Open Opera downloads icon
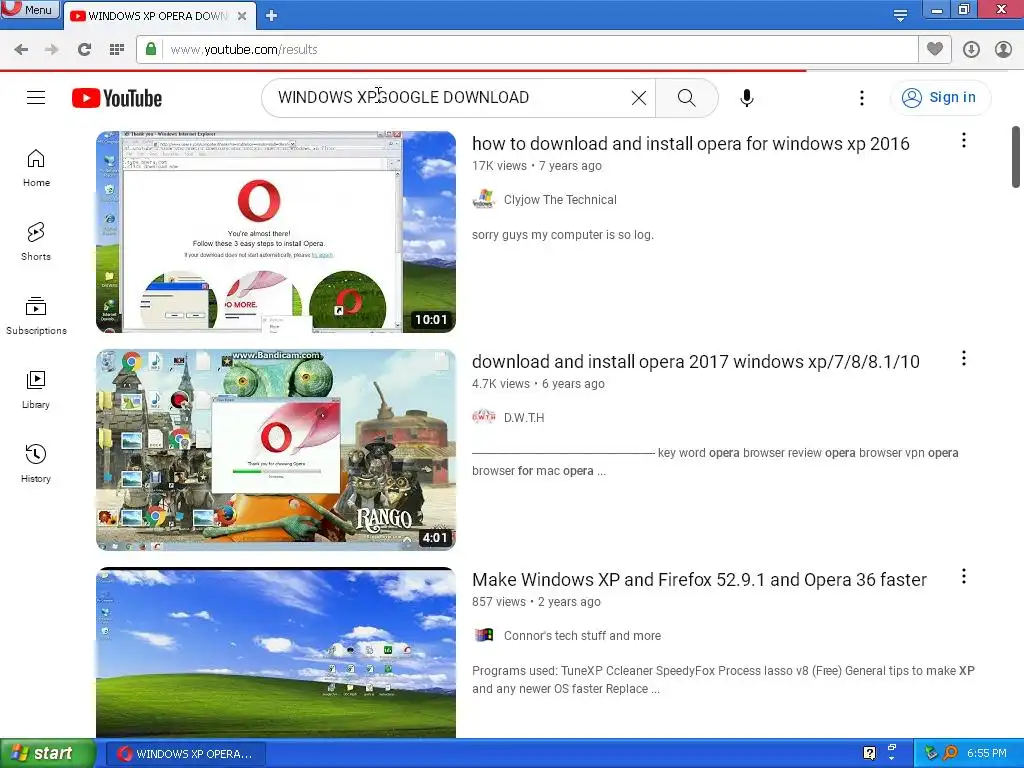Viewport: 1024px width, 768px height. (971, 50)
